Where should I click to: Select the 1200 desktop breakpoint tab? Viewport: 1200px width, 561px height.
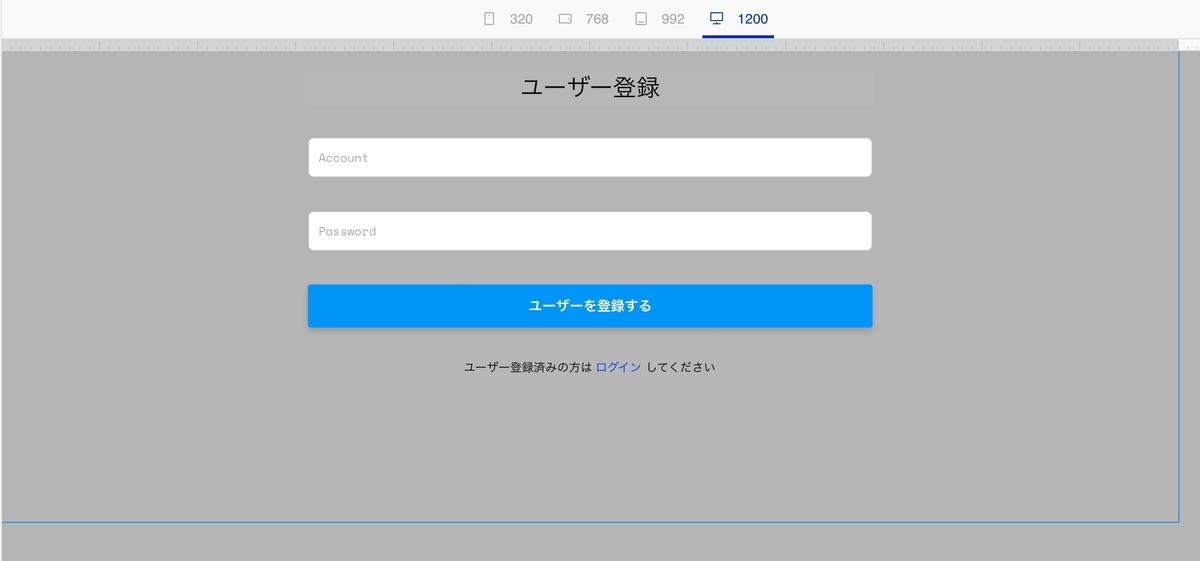coord(738,19)
